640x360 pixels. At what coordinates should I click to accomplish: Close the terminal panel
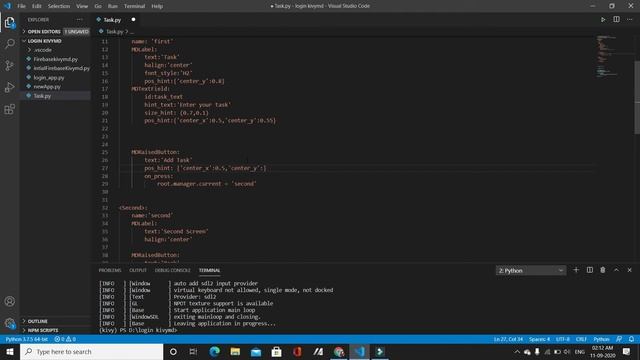click(x=629, y=270)
